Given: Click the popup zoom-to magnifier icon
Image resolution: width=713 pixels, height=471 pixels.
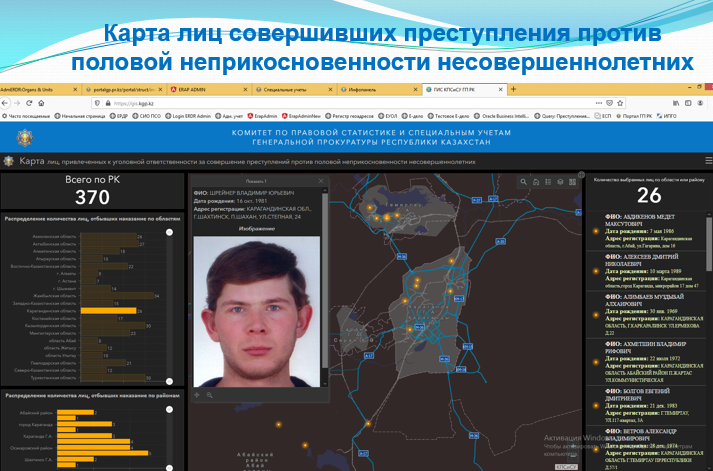Looking at the screenshot, I should 210,395.
